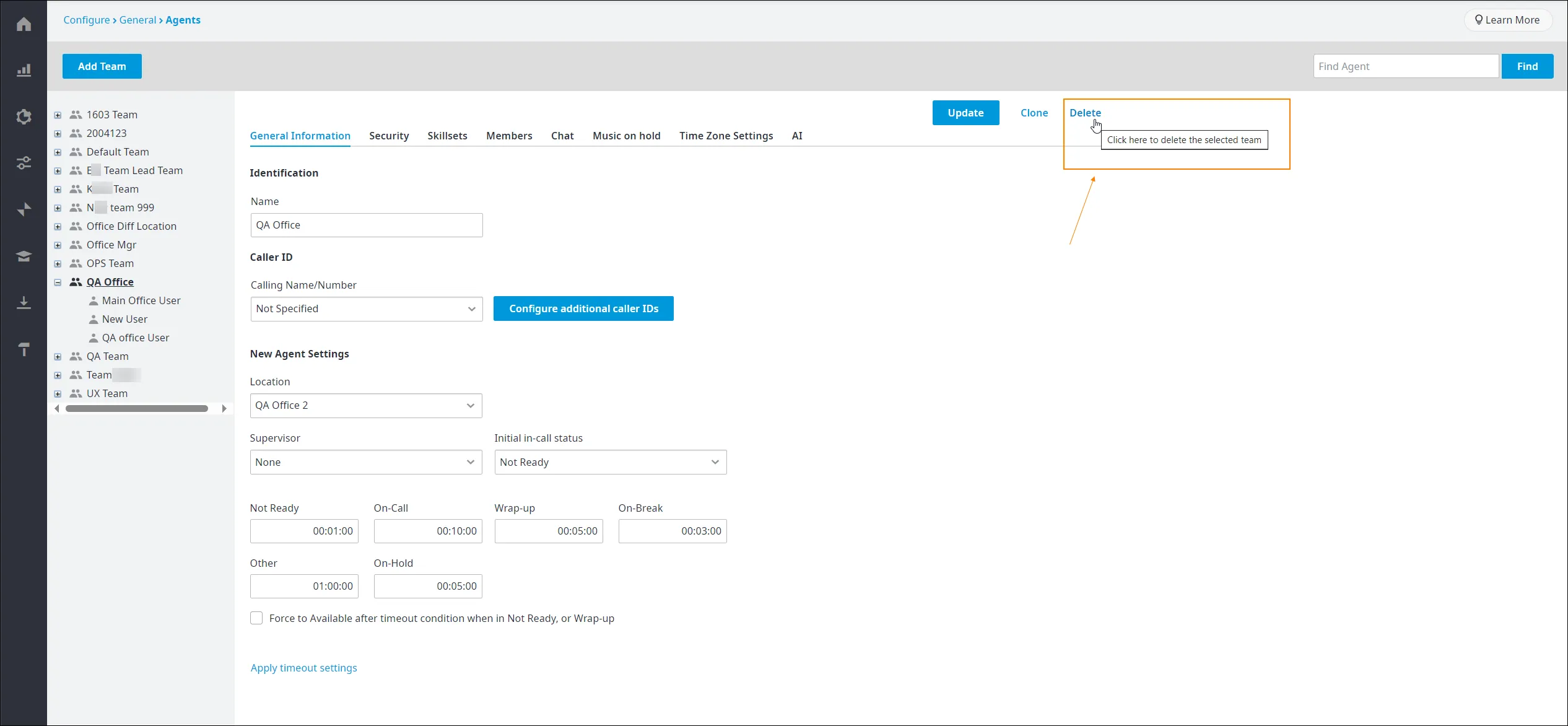
Task: Switch to the Time Zone Settings tab
Action: point(726,136)
